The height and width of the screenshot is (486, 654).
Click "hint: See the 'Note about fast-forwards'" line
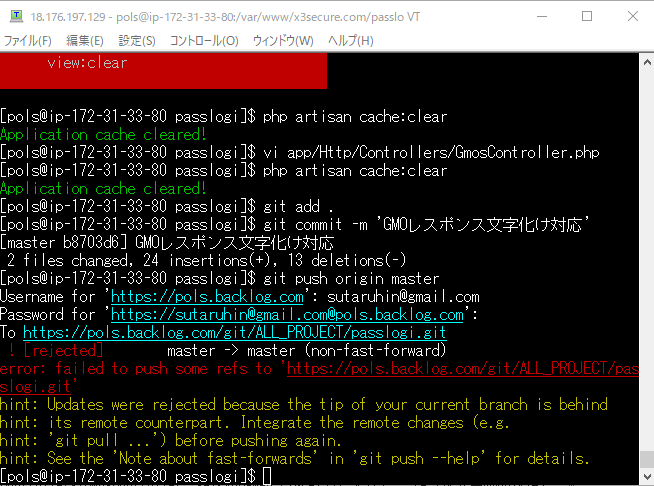point(295,458)
